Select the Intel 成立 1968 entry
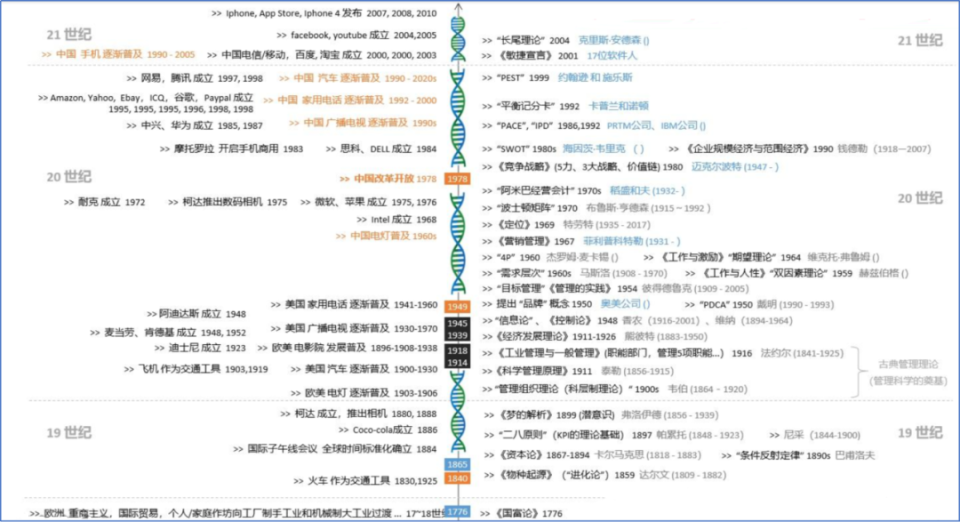 pyautogui.click(x=397, y=220)
